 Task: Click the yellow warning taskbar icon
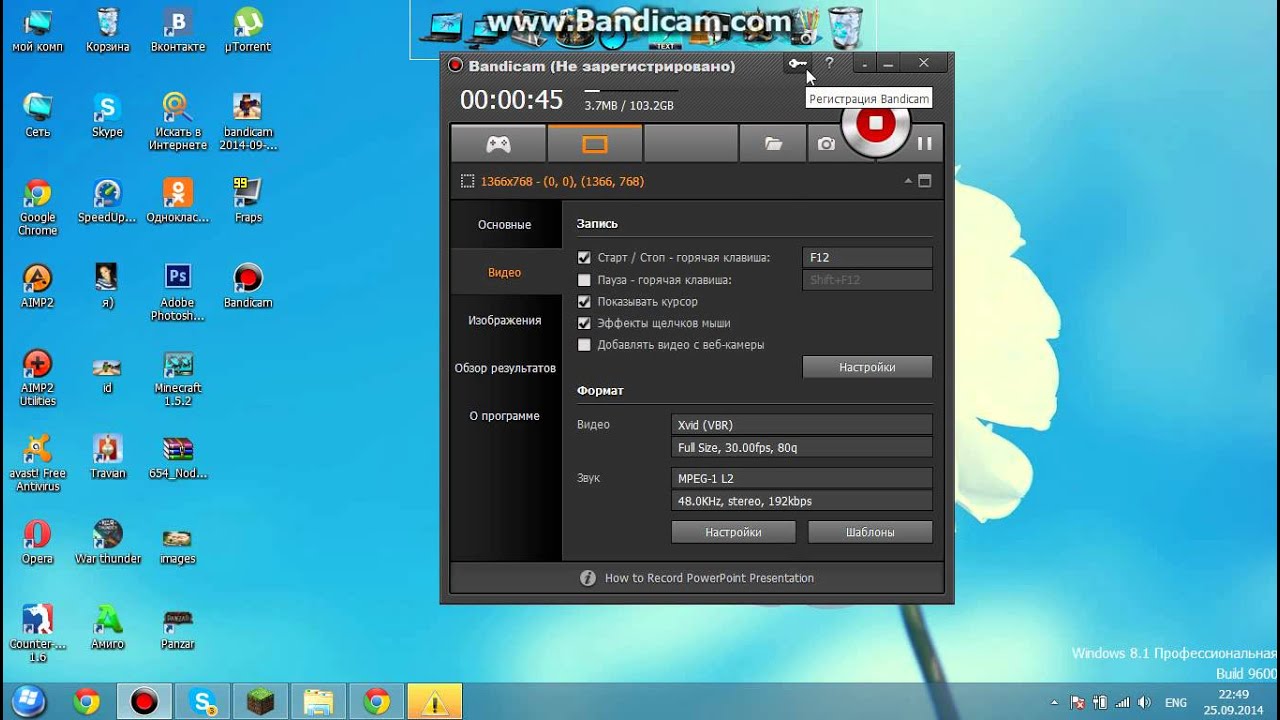point(434,702)
